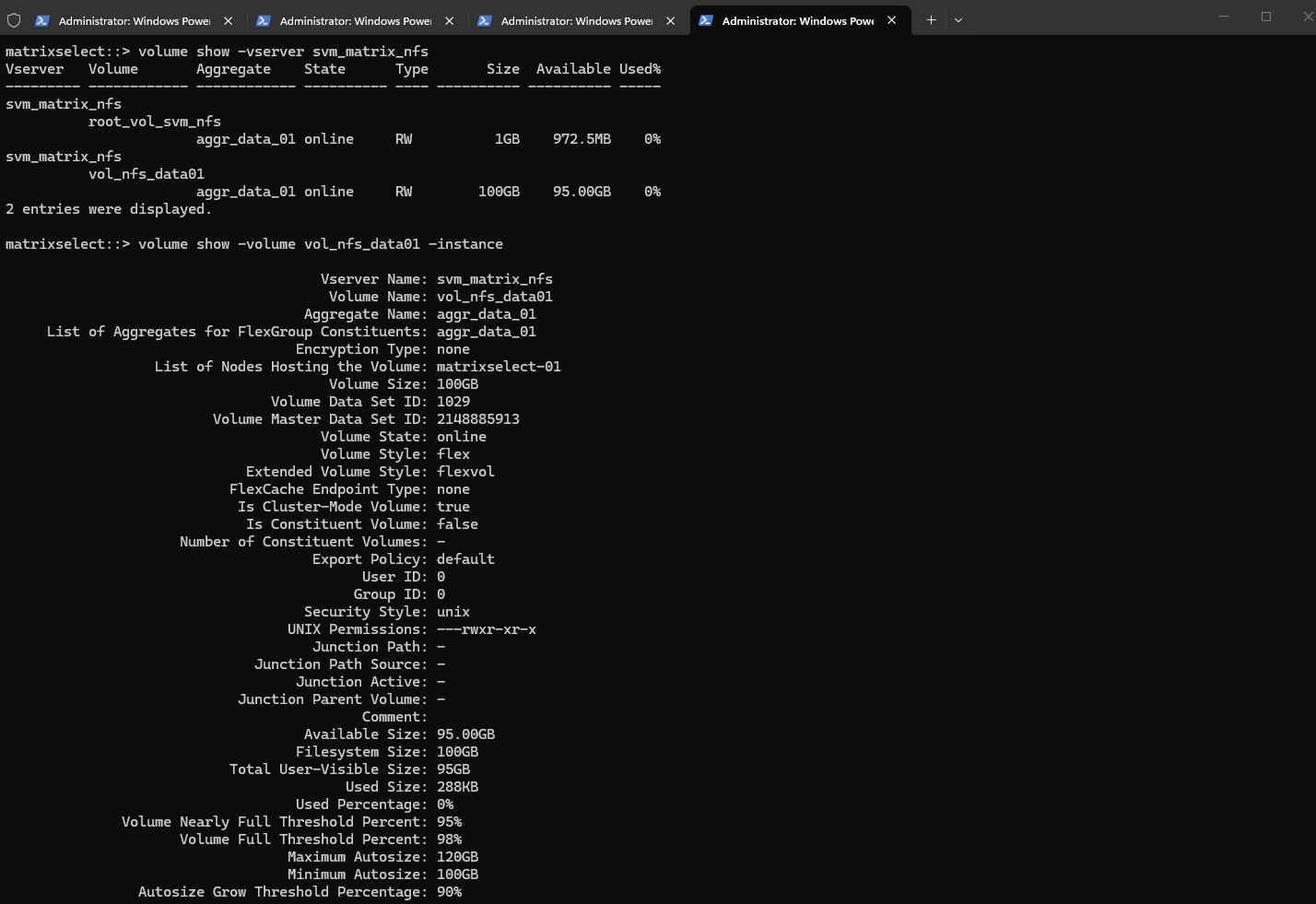Click the Export Policy value 'default'
1316x904 pixels.
465,559
